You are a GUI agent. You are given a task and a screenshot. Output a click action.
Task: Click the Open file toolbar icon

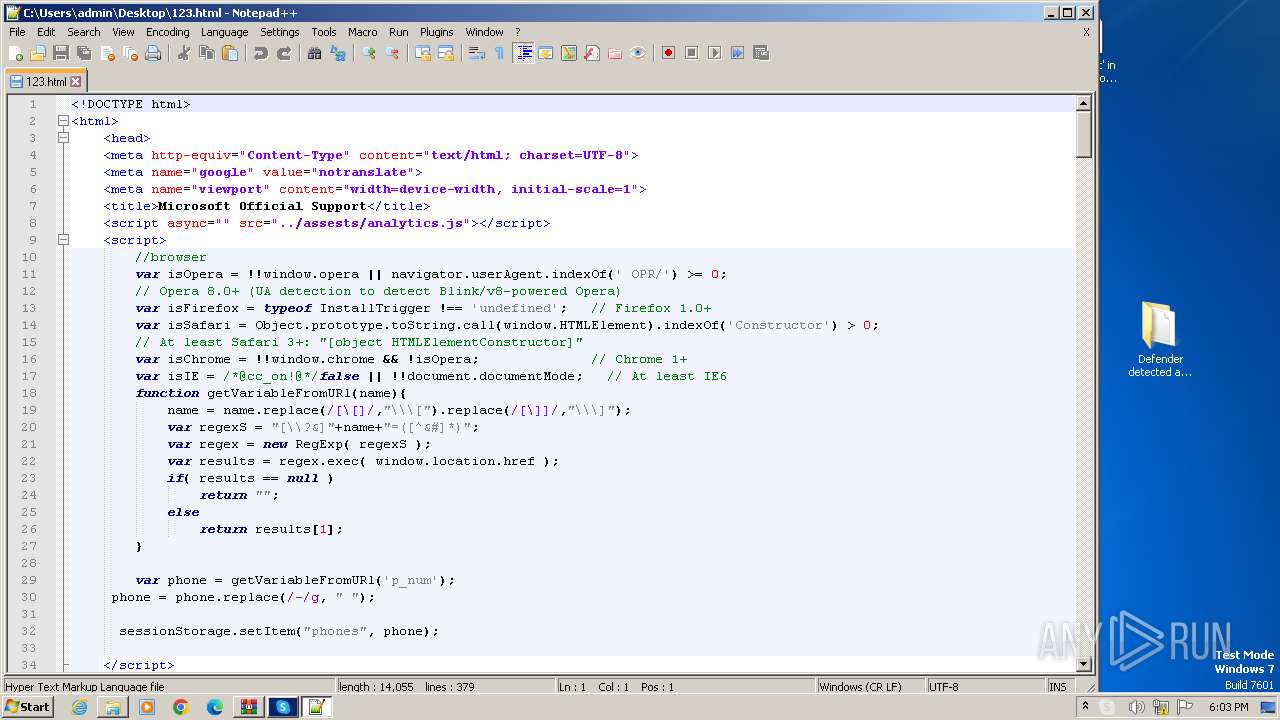pyautogui.click(x=38, y=53)
